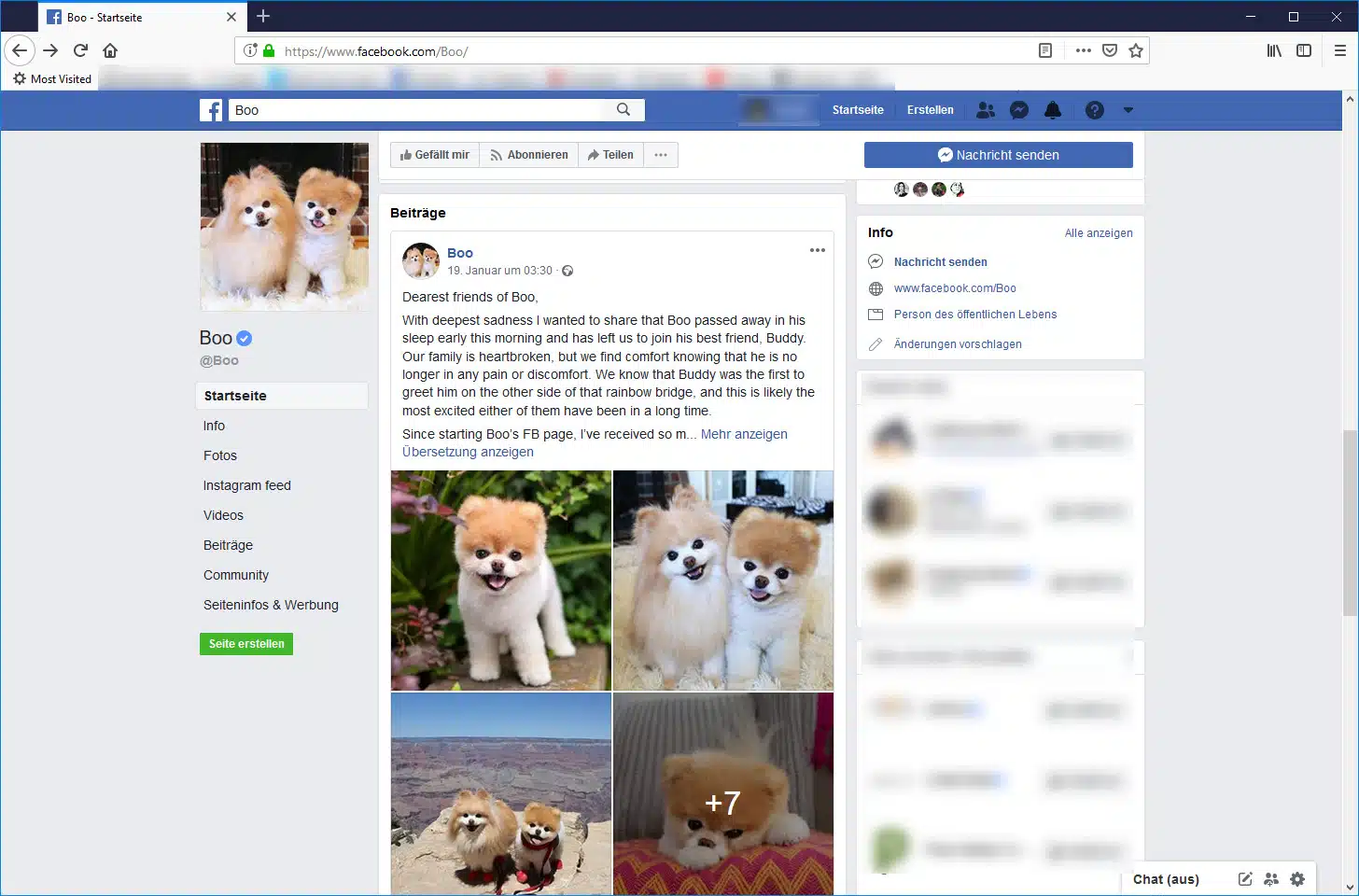
Task: Click the Nachricht senden blue button
Action: (x=999, y=155)
